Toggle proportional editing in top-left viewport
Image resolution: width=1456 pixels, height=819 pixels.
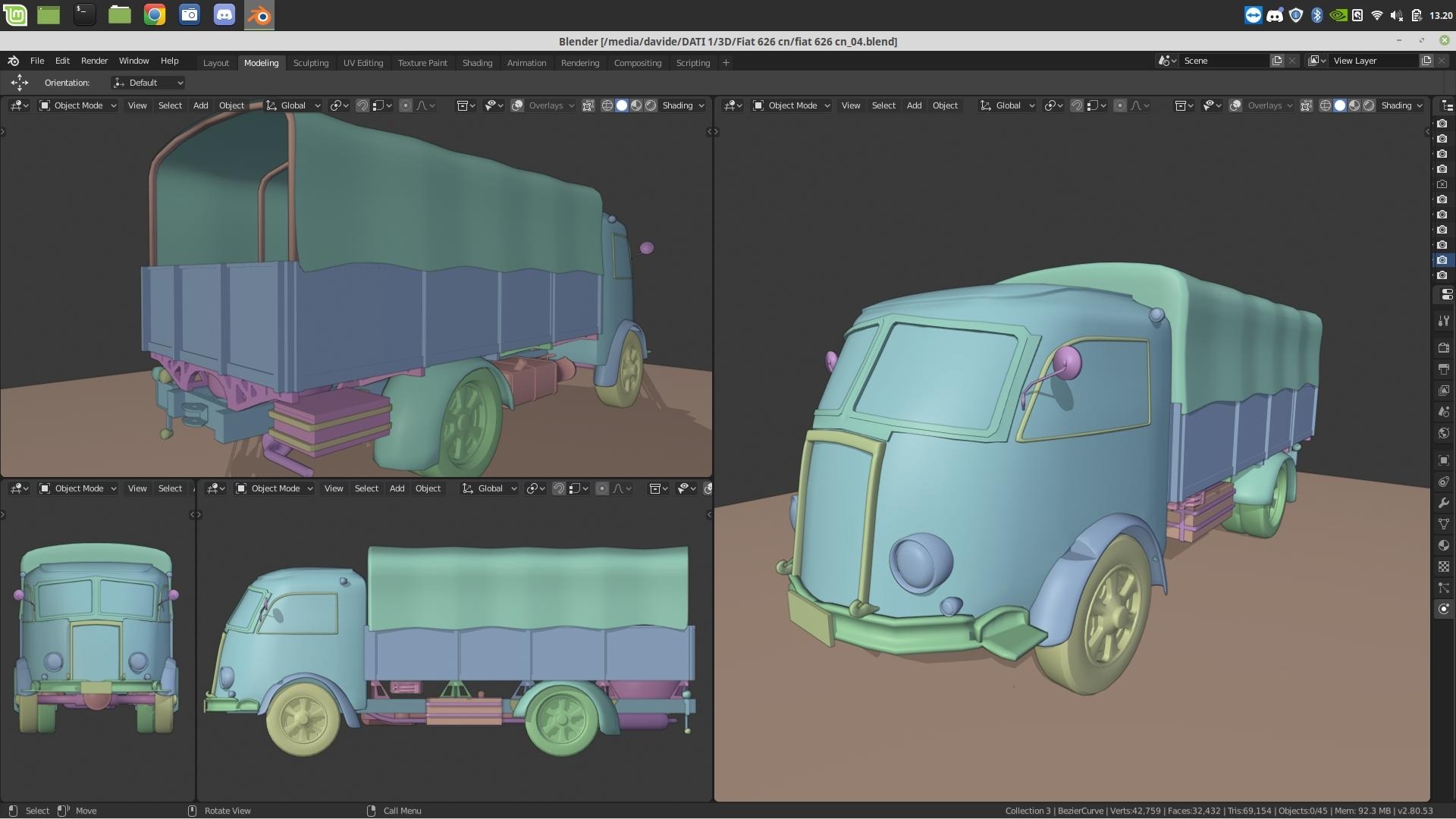pyautogui.click(x=406, y=105)
